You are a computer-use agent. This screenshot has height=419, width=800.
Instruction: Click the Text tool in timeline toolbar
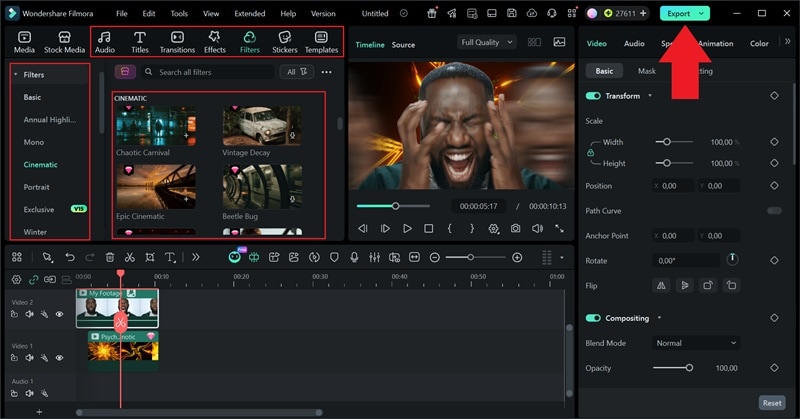[x=170, y=257]
